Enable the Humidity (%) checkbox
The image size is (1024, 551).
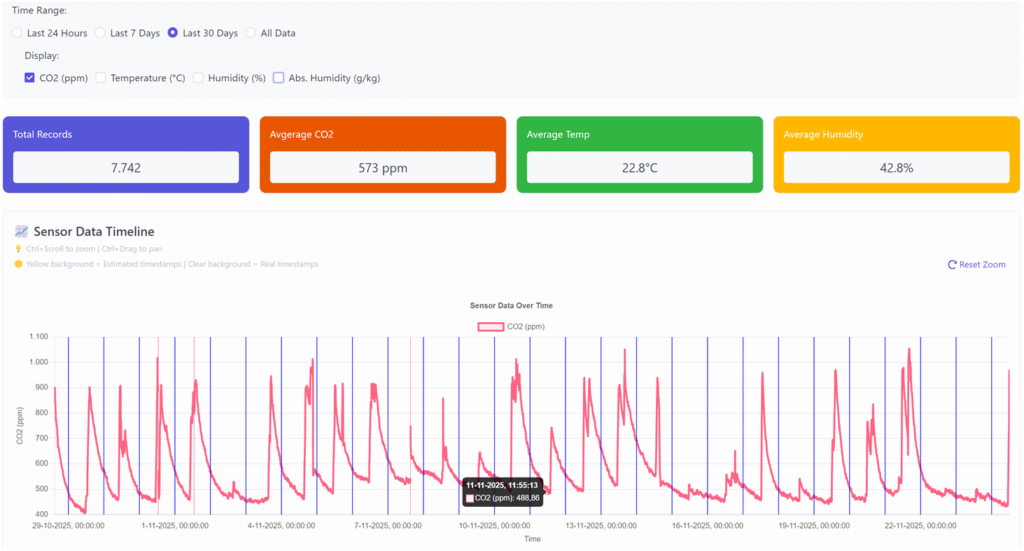tap(198, 78)
